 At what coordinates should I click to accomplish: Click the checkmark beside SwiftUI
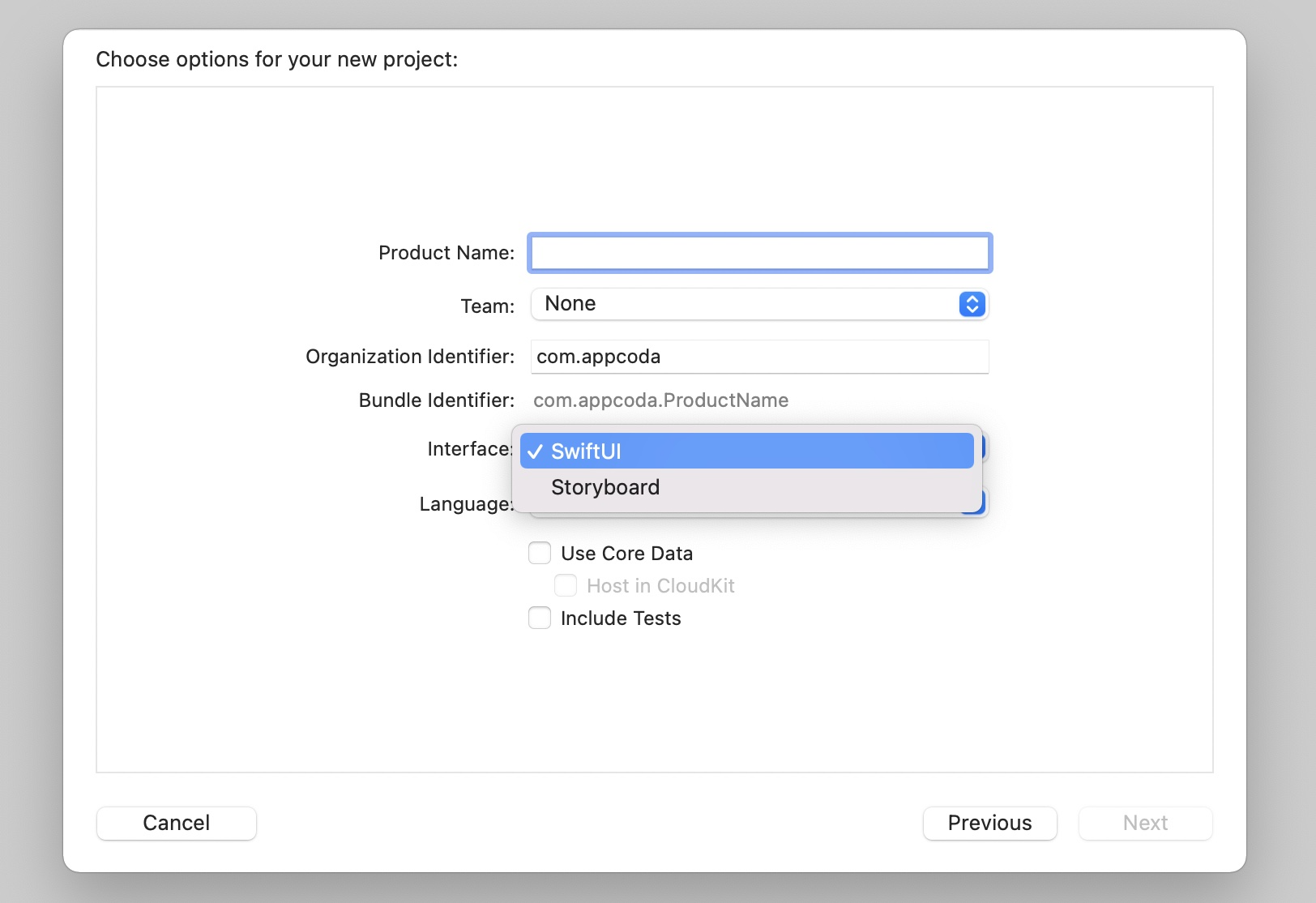click(x=536, y=451)
